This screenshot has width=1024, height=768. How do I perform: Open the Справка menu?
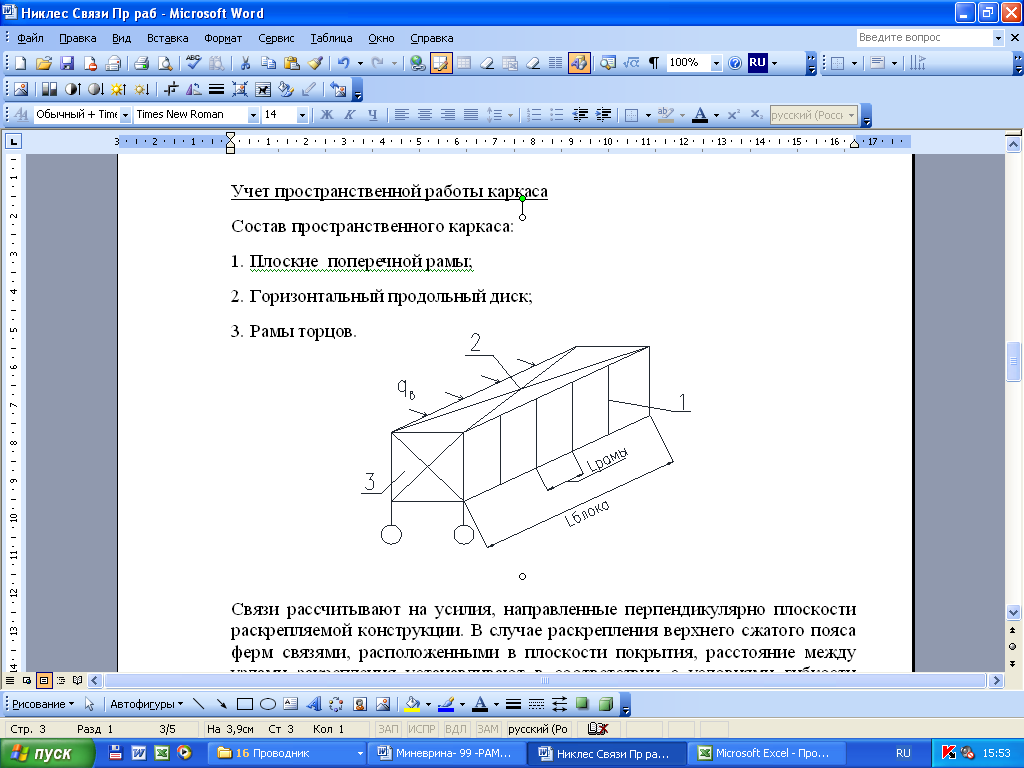pos(432,38)
